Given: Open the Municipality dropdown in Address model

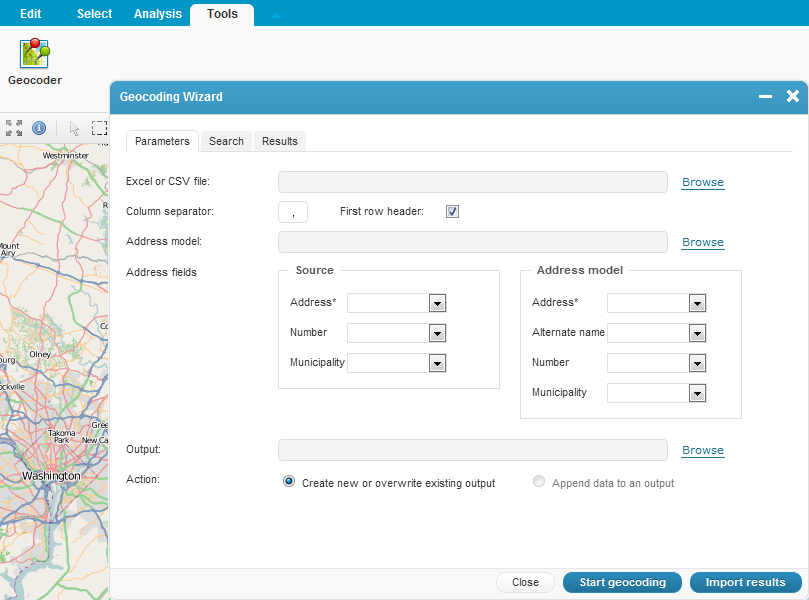Looking at the screenshot, I should pos(697,392).
